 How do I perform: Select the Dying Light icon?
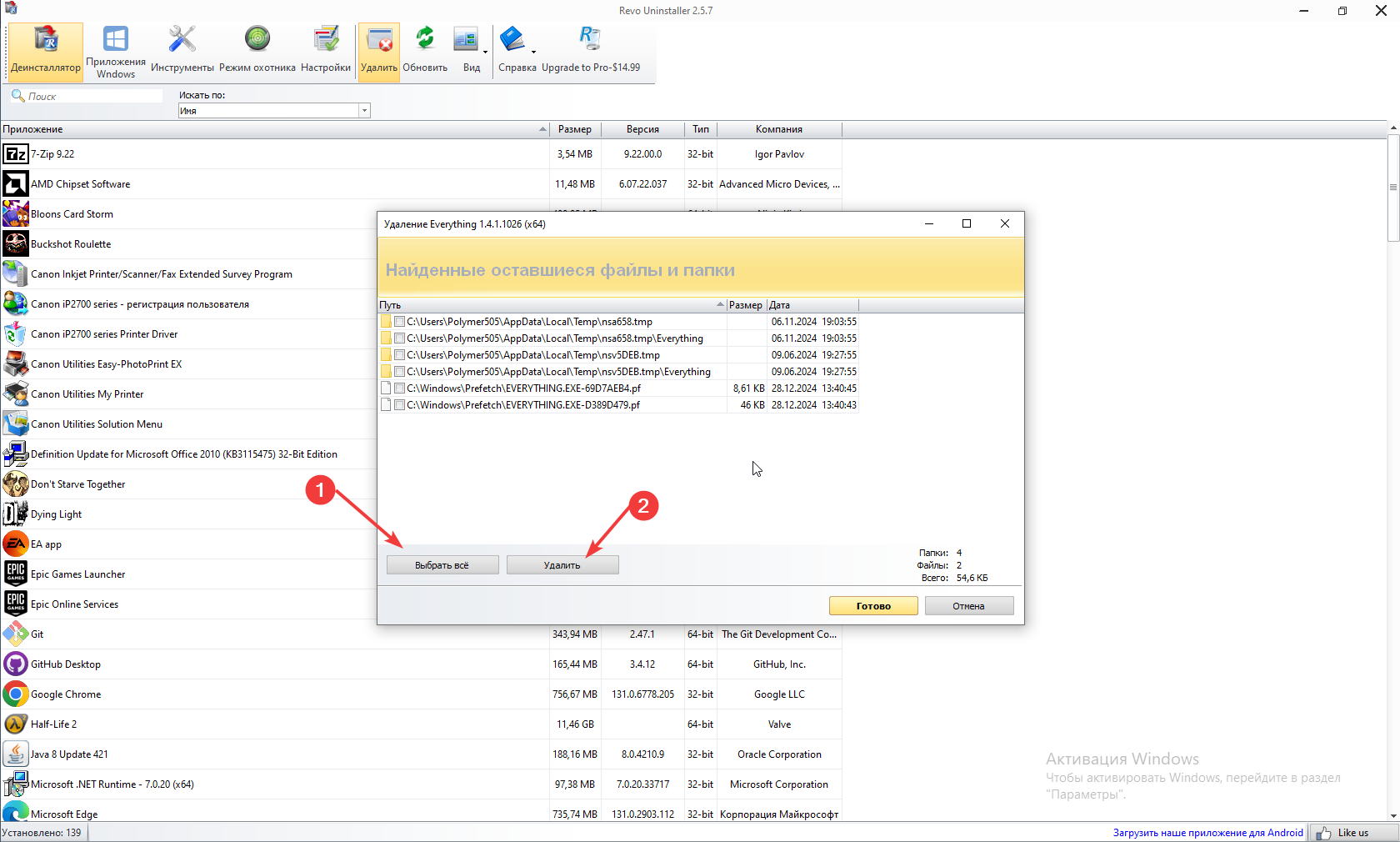(x=15, y=514)
